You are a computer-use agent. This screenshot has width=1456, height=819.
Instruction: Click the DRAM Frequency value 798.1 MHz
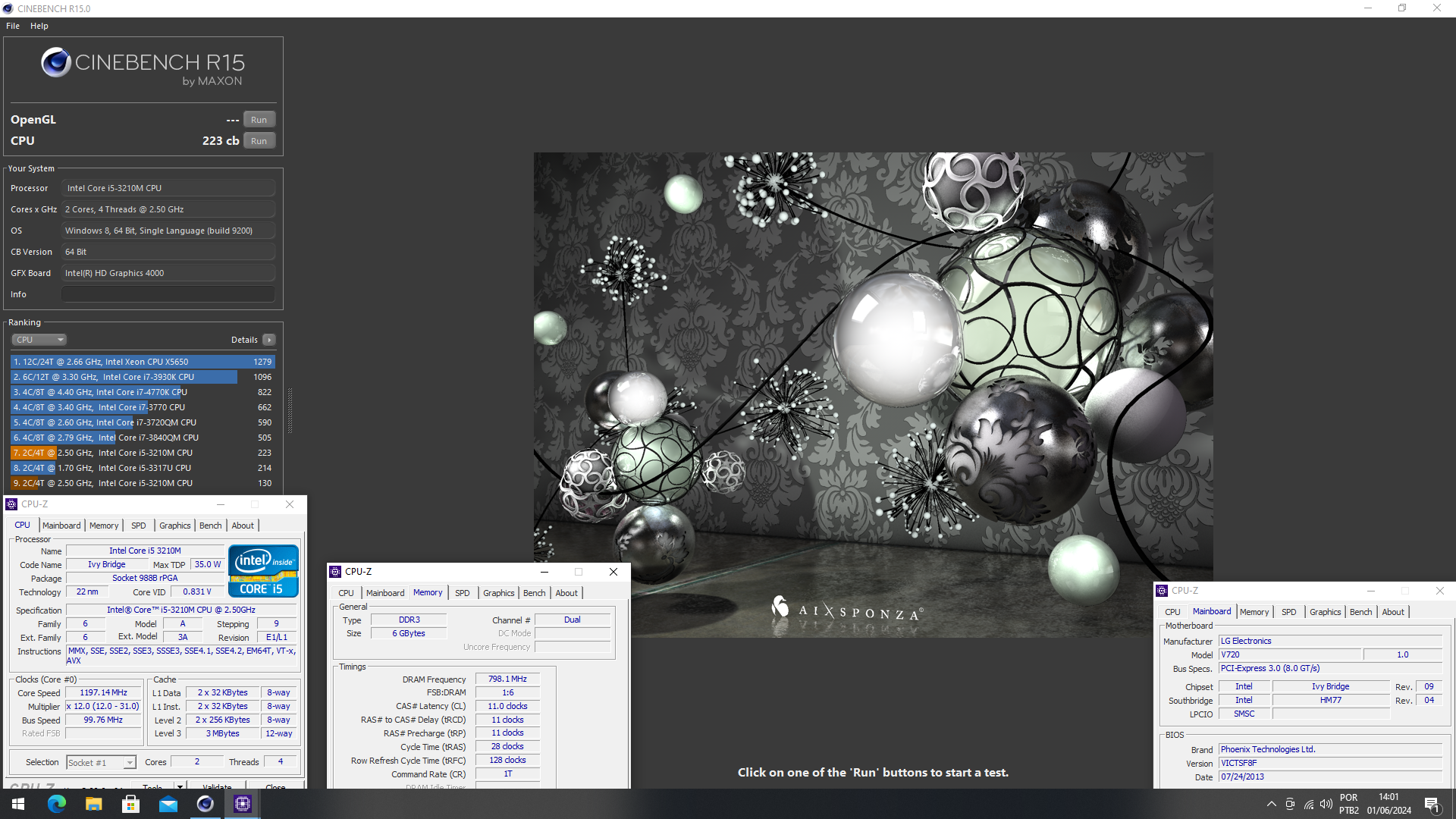tap(507, 679)
